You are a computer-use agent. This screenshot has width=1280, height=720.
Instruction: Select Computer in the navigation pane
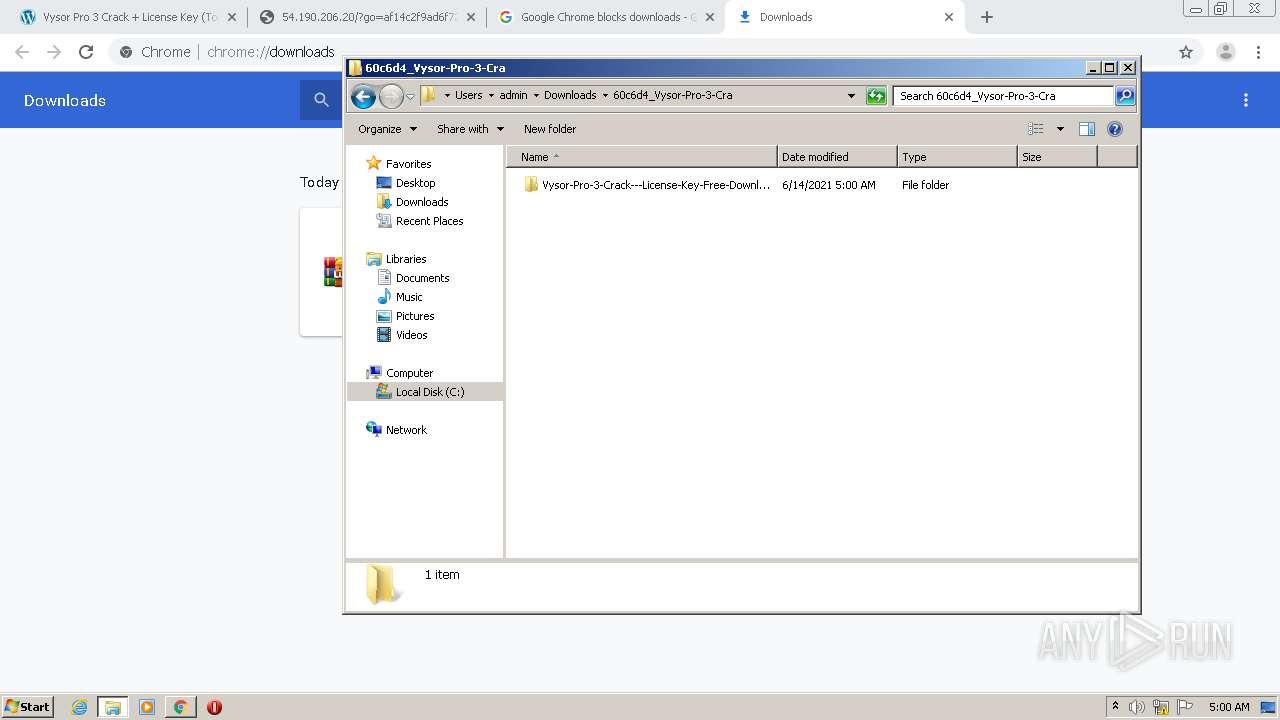click(400, 373)
